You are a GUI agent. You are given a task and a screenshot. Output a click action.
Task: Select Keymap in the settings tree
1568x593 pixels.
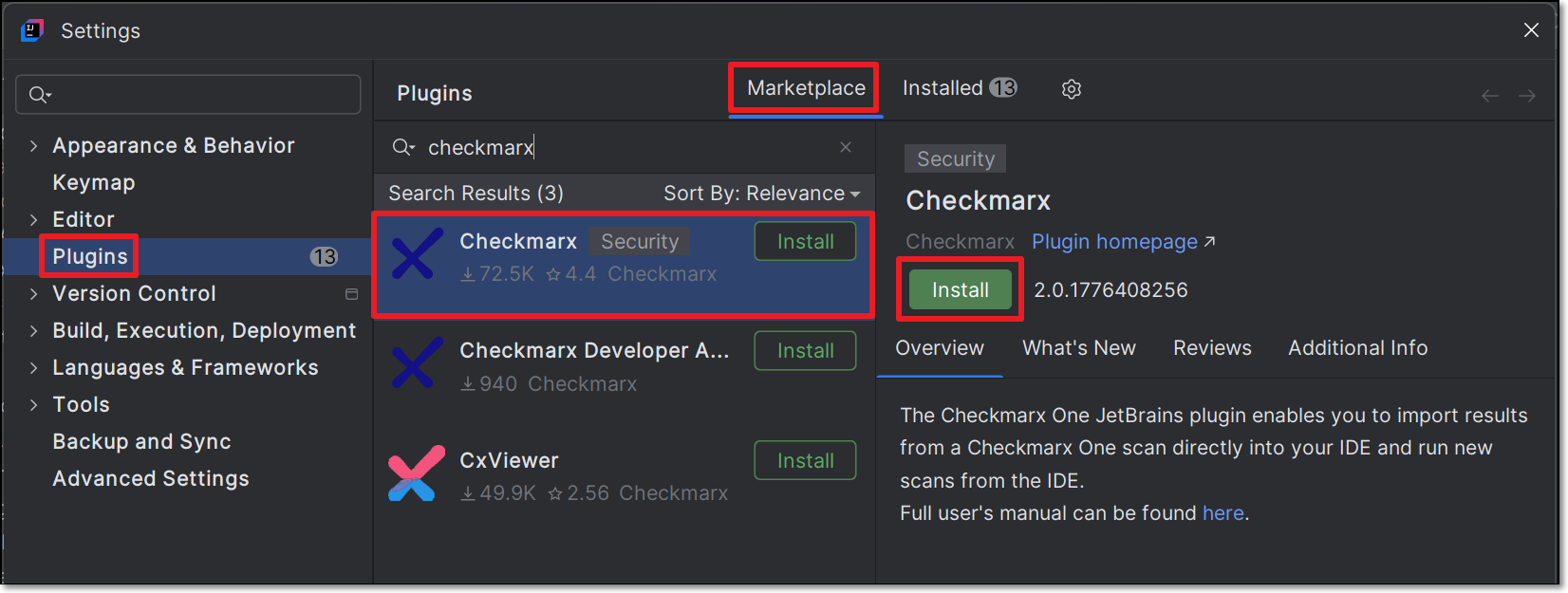[94, 183]
